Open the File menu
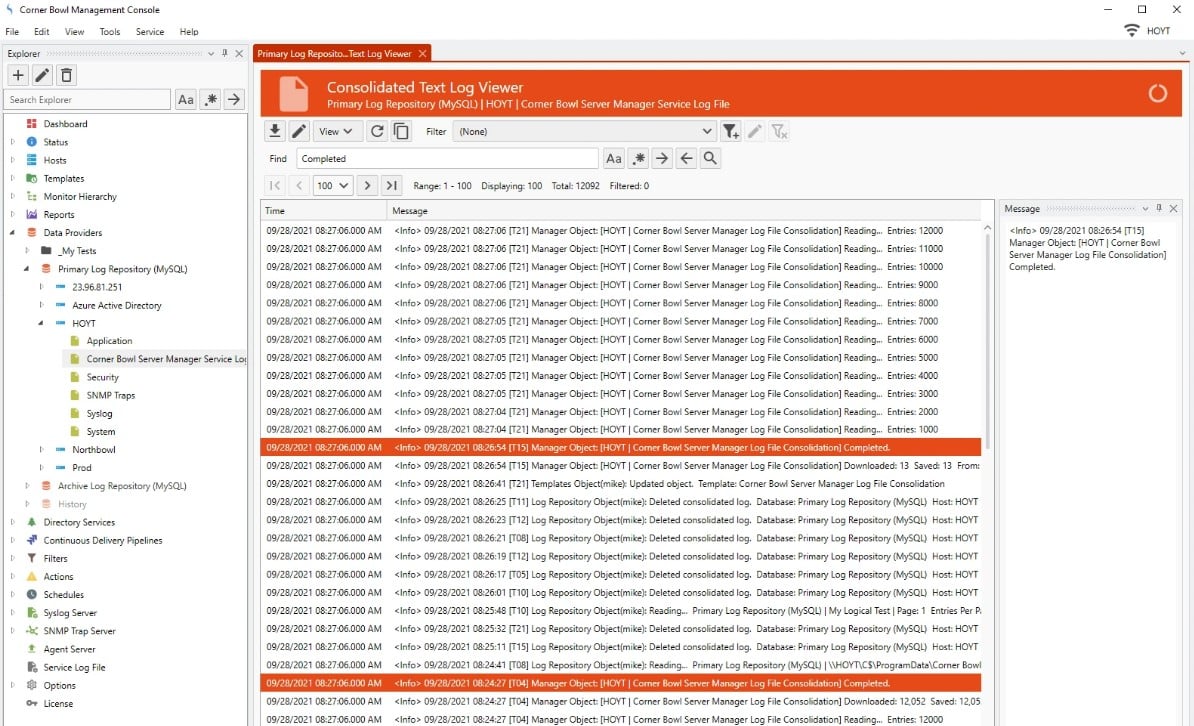The image size is (1194, 726). (x=12, y=32)
